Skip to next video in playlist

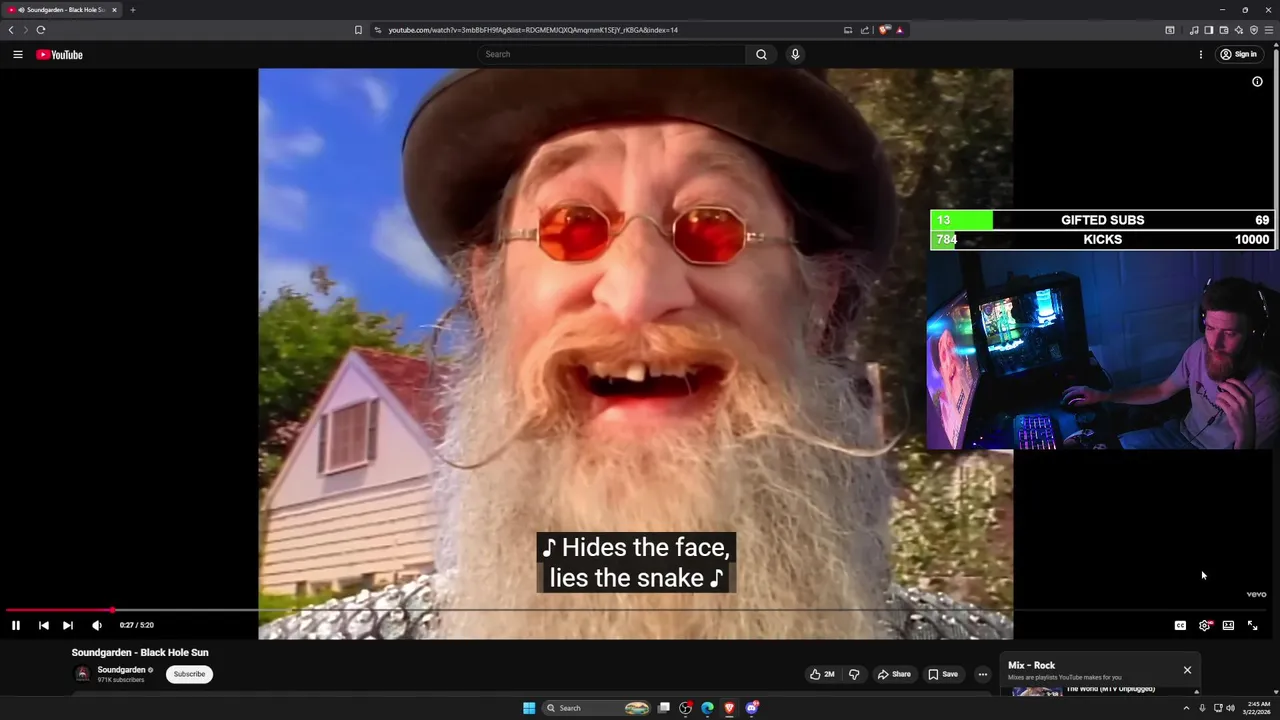[68, 625]
